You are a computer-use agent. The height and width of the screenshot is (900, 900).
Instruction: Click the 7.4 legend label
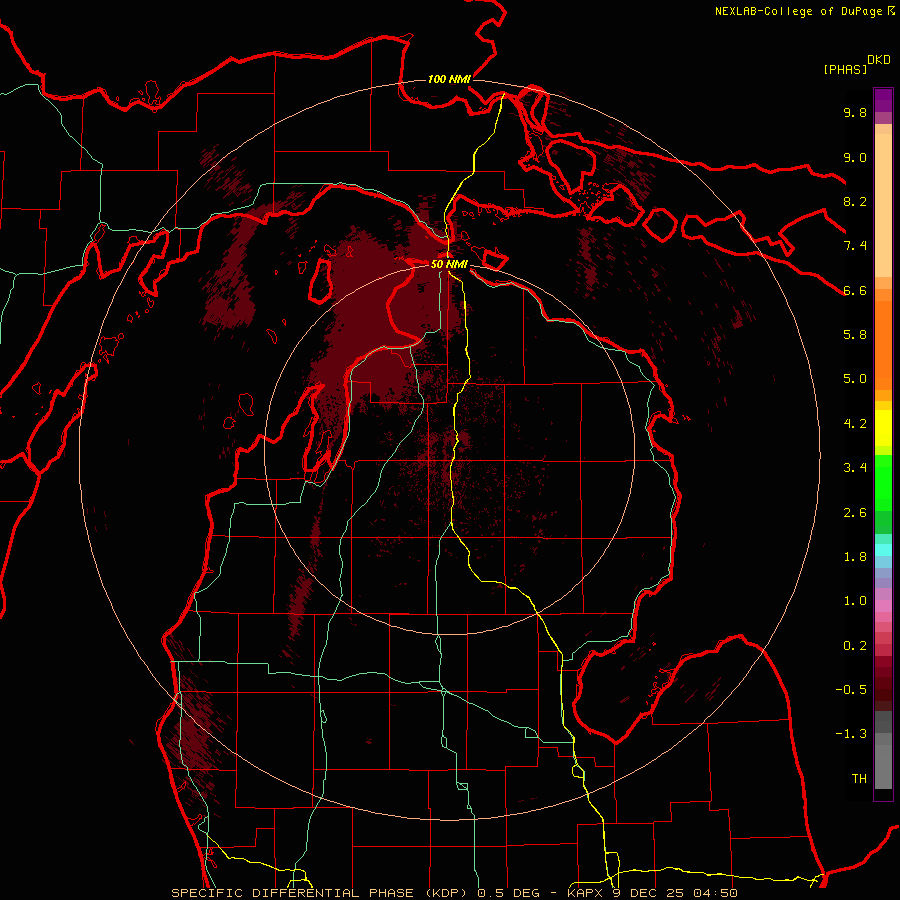855,246
